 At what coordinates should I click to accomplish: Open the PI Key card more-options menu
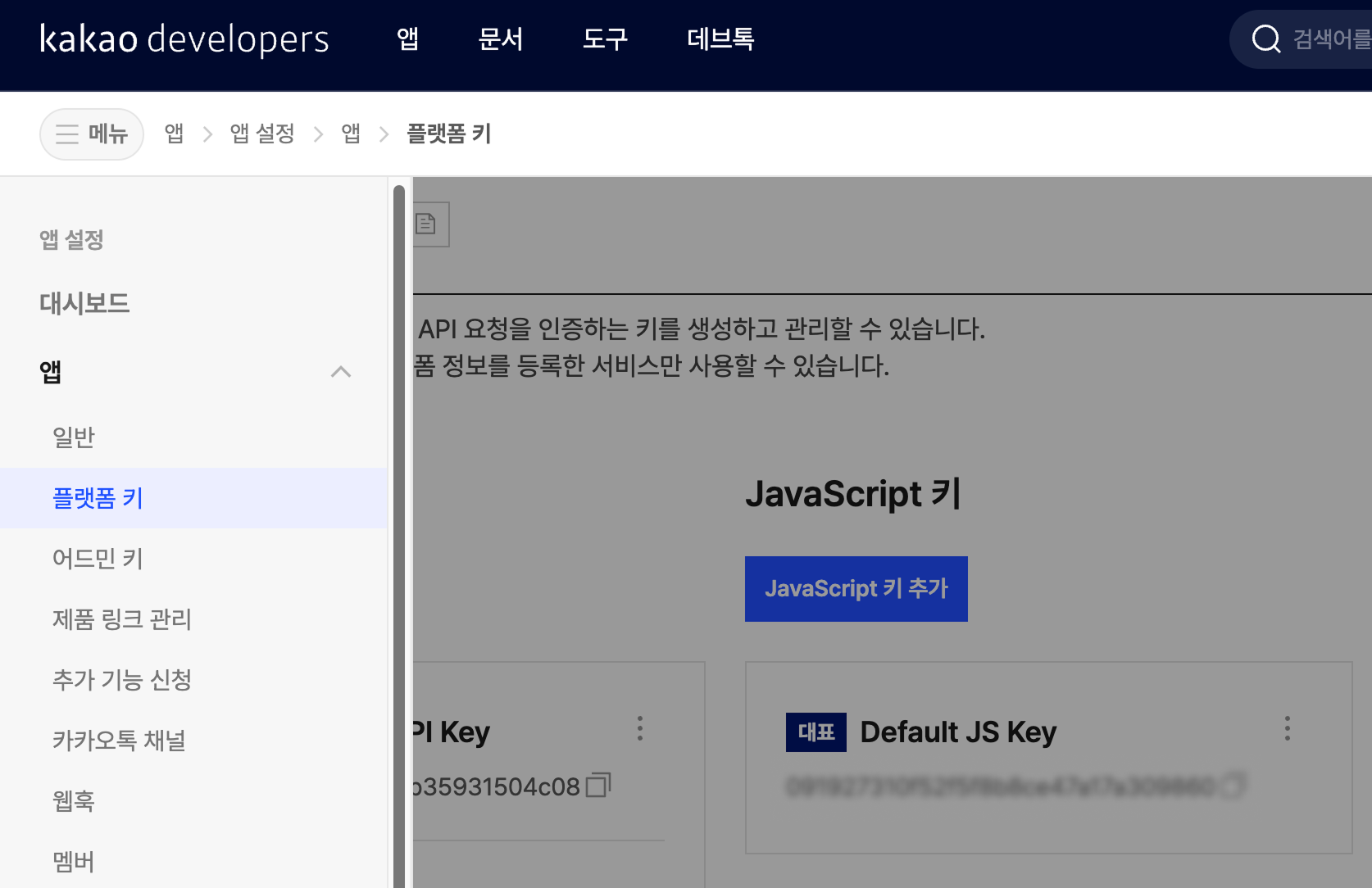point(640,728)
